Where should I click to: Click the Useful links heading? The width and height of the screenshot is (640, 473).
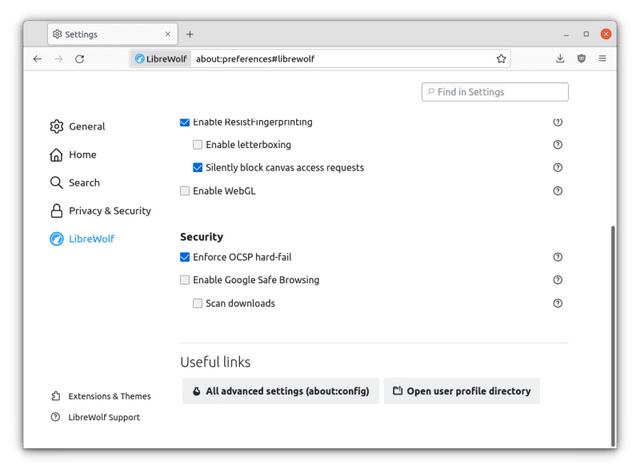pyautogui.click(x=216, y=362)
